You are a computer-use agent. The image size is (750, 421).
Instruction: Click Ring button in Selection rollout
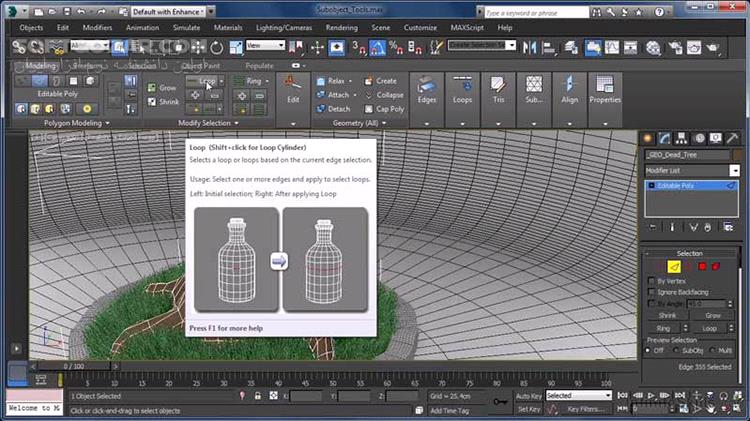(663, 329)
